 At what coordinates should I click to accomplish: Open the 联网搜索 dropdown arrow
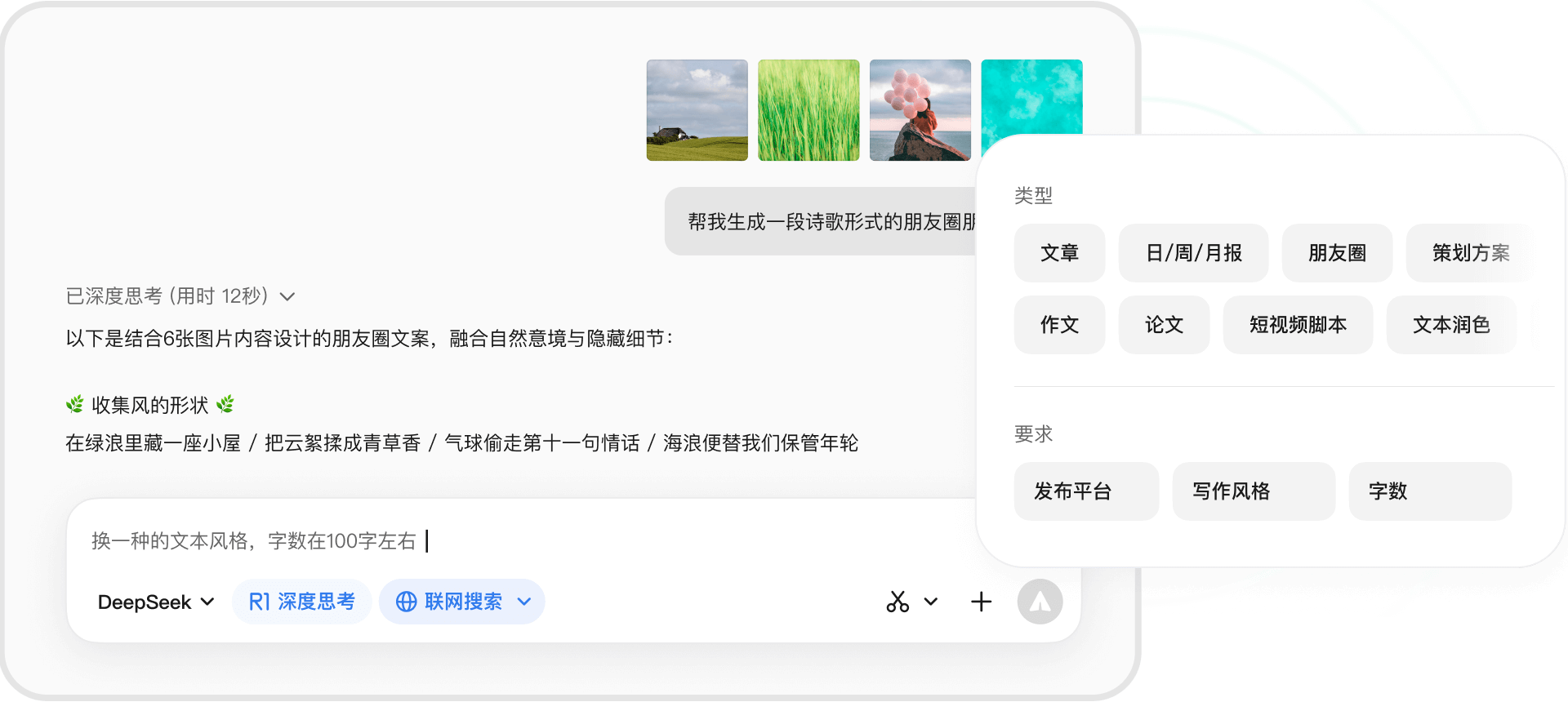click(524, 602)
